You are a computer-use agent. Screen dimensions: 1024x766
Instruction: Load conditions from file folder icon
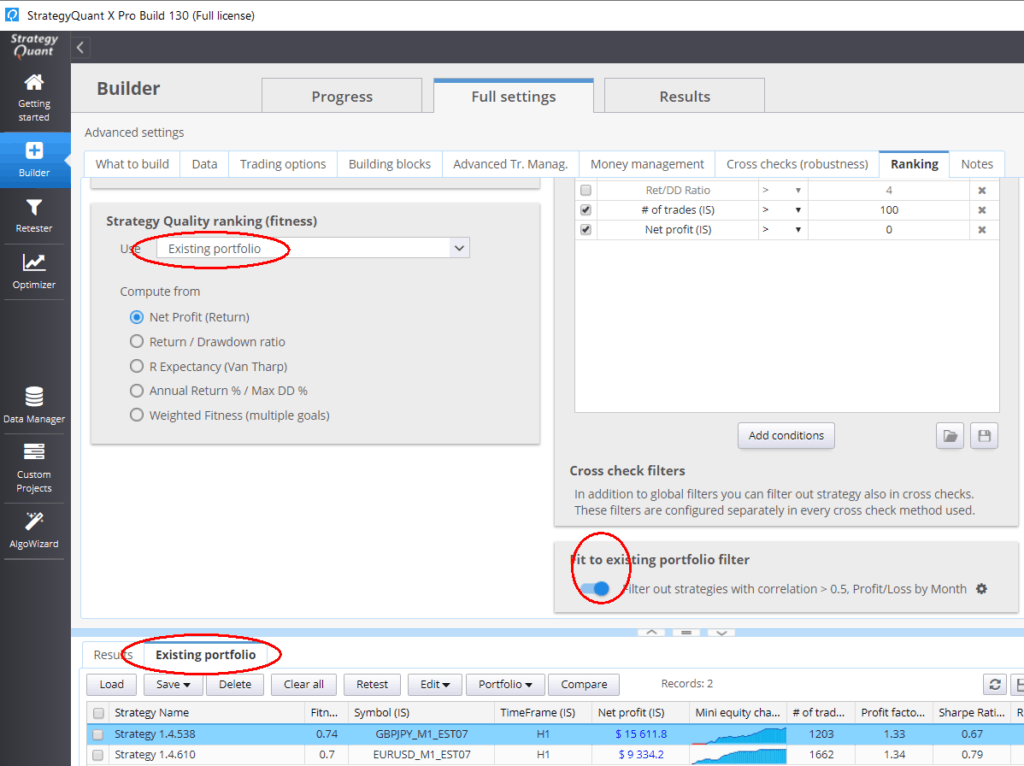[x=950, y=436]
